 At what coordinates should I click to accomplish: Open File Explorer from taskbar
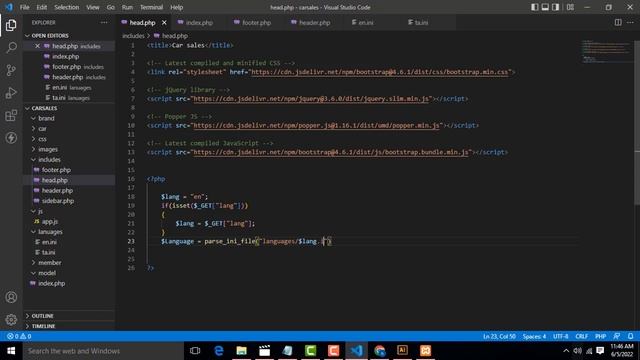coord(242,351)
